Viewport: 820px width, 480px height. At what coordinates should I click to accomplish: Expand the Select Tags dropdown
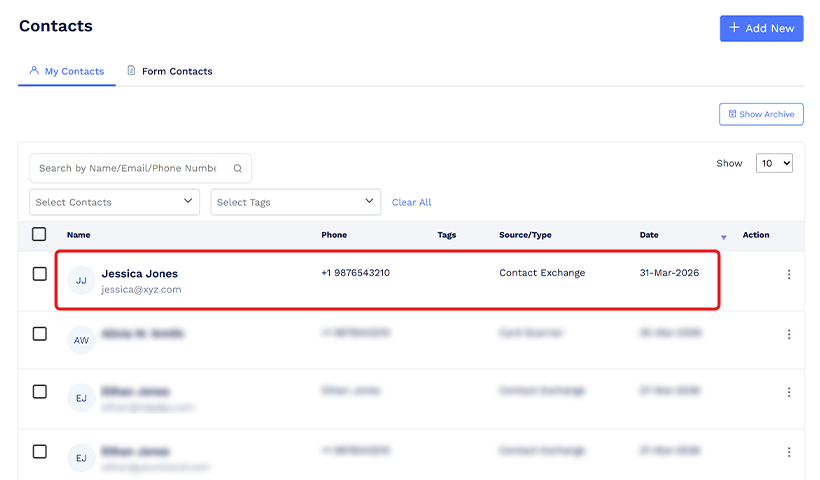[295, 202]
